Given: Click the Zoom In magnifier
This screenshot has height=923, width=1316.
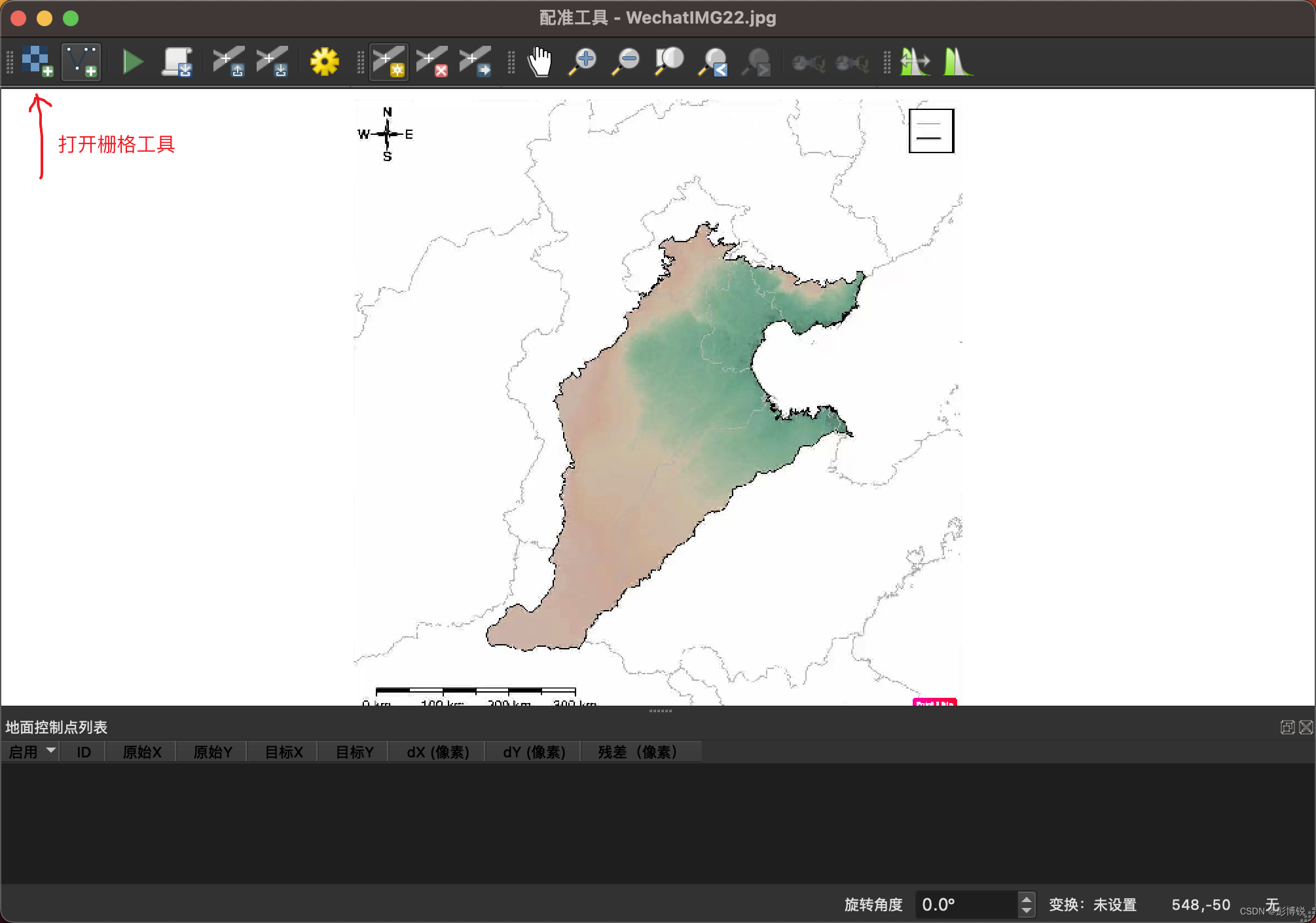Looking at the screenshot, I should [x=583, y=62].
